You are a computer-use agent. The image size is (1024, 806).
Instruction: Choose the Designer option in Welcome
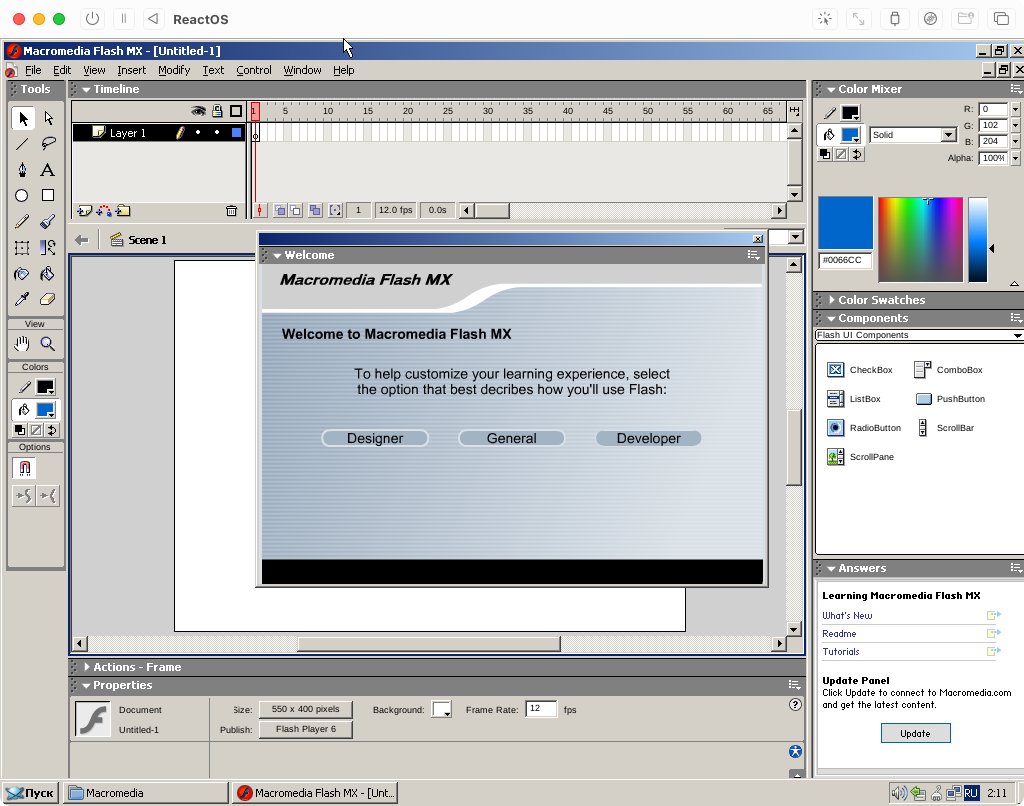point(375,438)
